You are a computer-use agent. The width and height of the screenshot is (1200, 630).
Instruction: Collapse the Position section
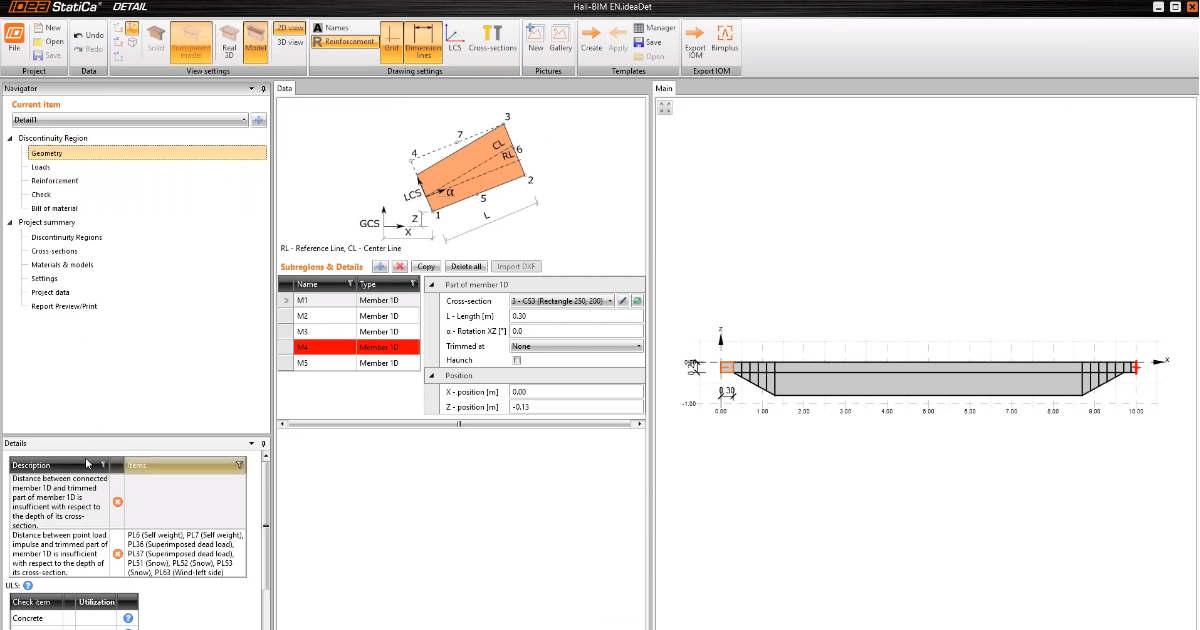pyautogui.click(x=432, y=376)
